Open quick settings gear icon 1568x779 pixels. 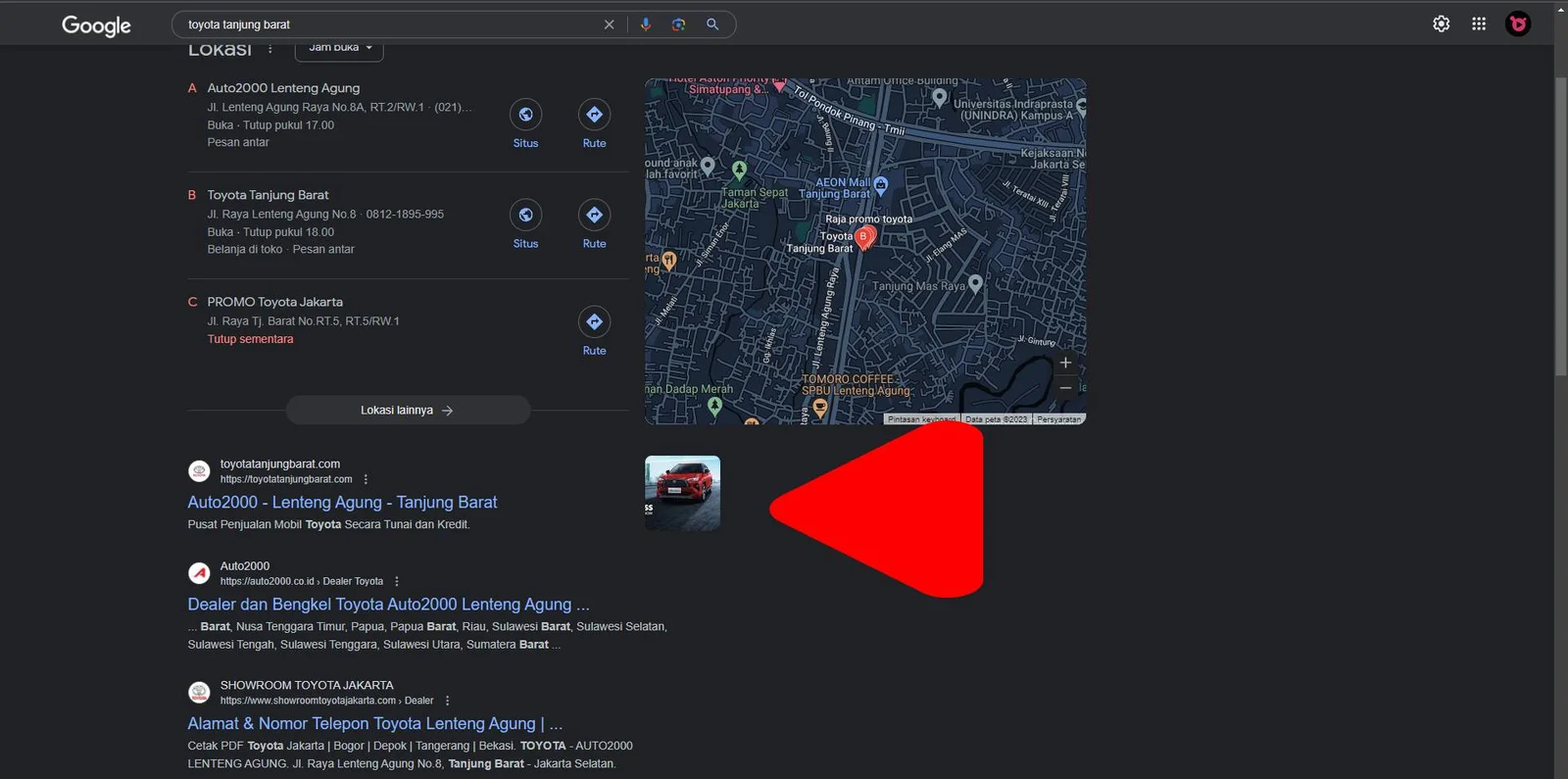pos(1441,24)
